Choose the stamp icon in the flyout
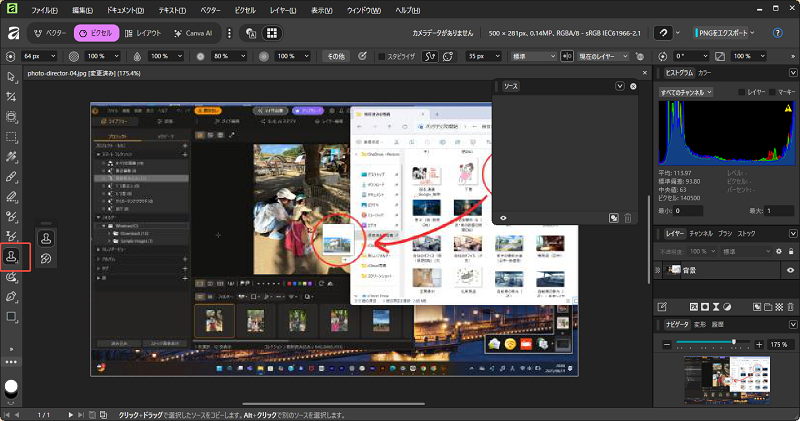This screenshot has width=800, height=421. [46, 238]
